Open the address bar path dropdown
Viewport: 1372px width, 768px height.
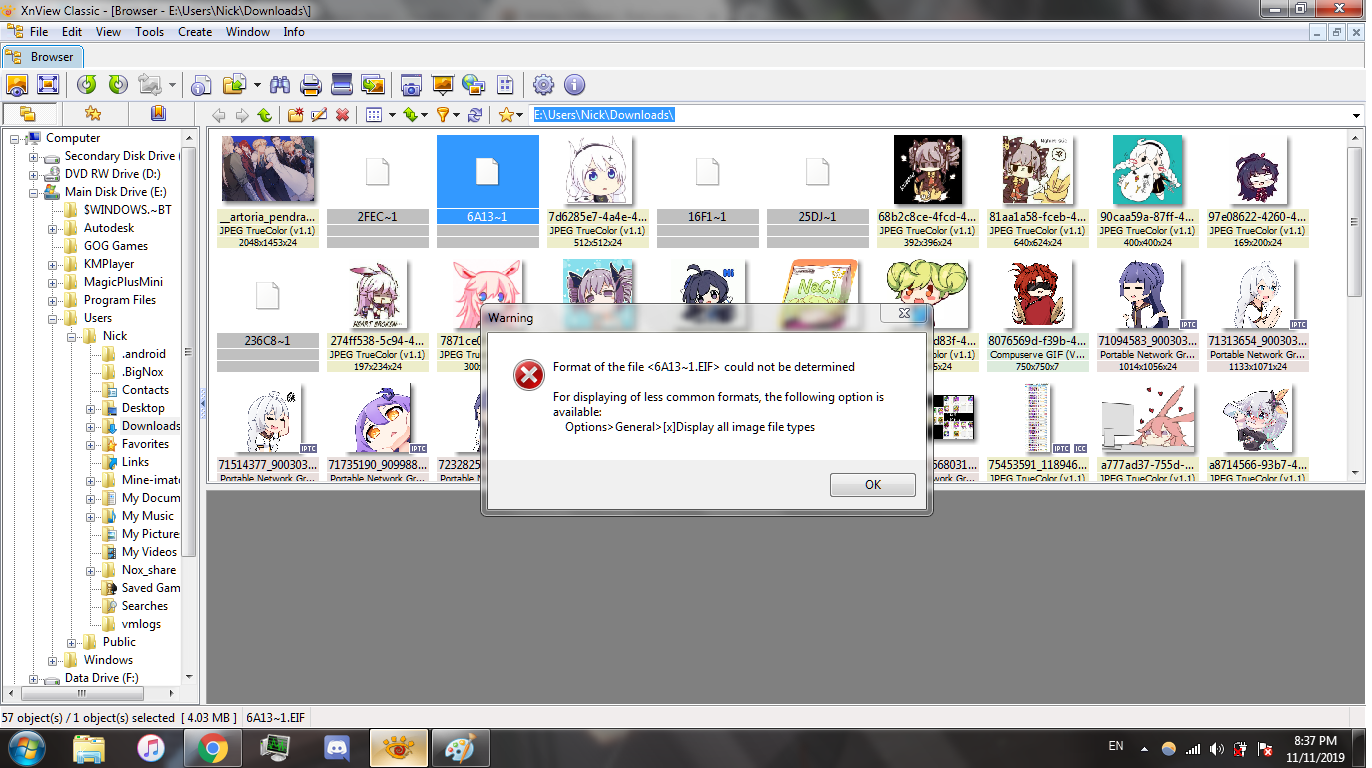[1356, 115]
